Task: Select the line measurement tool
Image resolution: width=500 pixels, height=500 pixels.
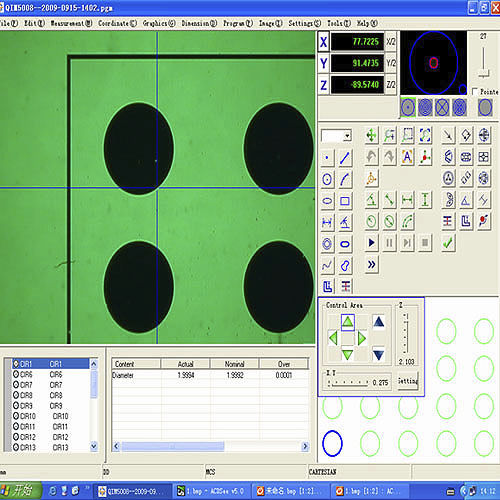Action: pyautogui.click(x=345, y=158)
